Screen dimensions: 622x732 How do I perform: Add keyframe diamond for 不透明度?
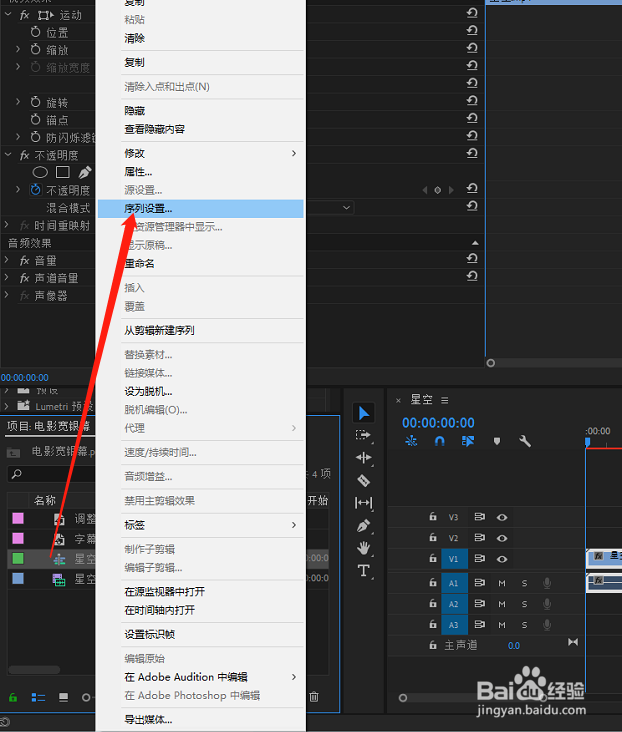[438, 190]
